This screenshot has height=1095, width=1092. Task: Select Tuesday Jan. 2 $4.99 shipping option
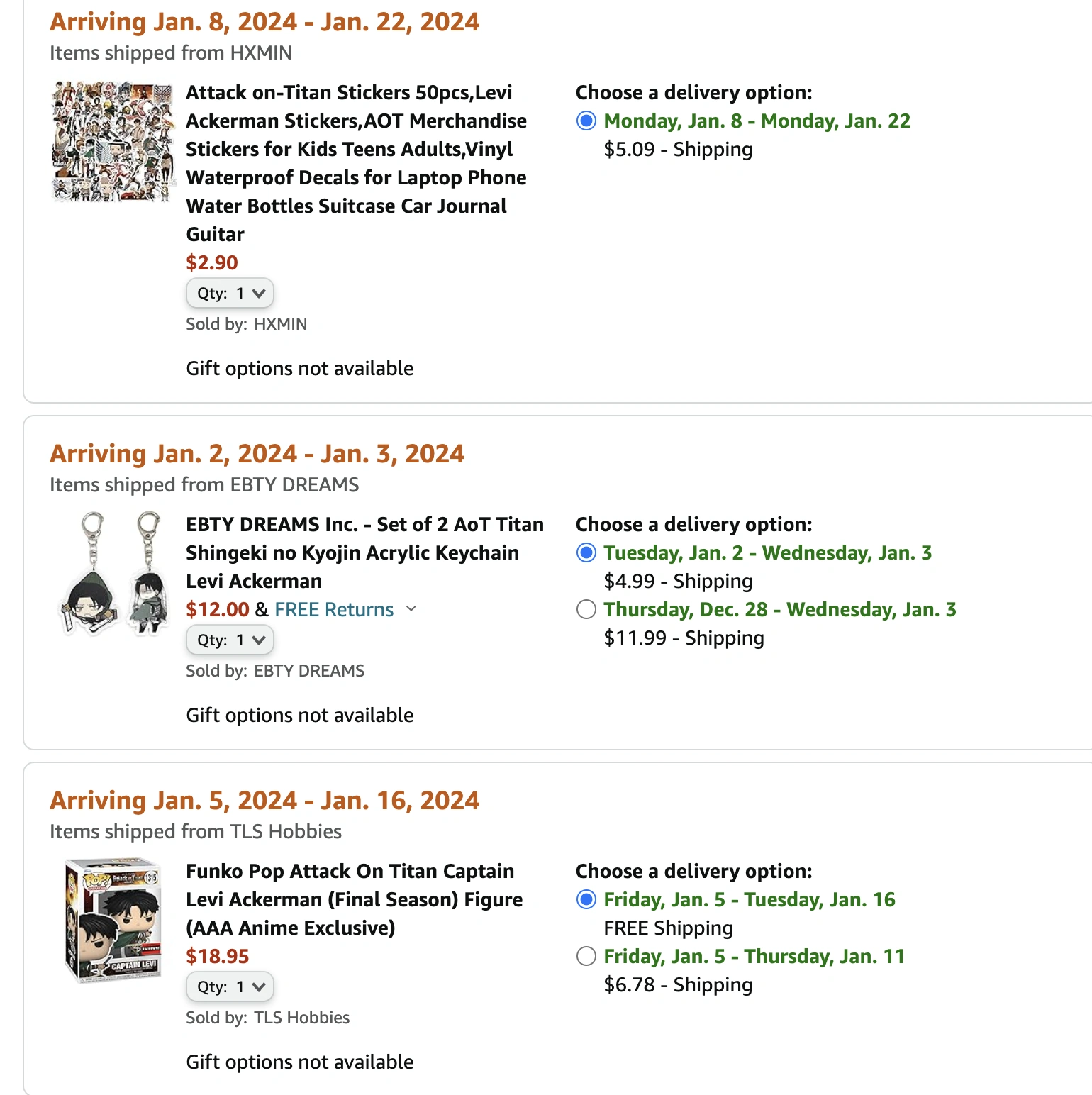tap(586, 553)
